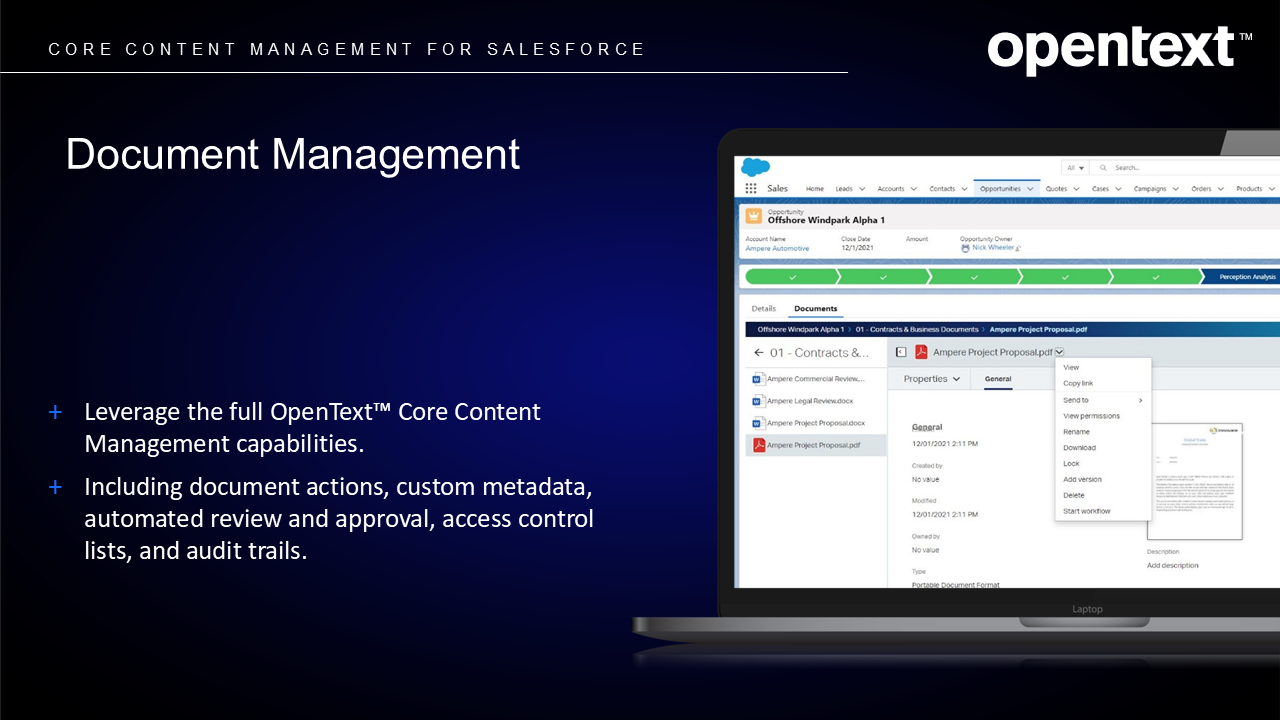The image size is (1280, 720).
Task: Click the Portable Document Format type value
Action: tap(956, 584)
